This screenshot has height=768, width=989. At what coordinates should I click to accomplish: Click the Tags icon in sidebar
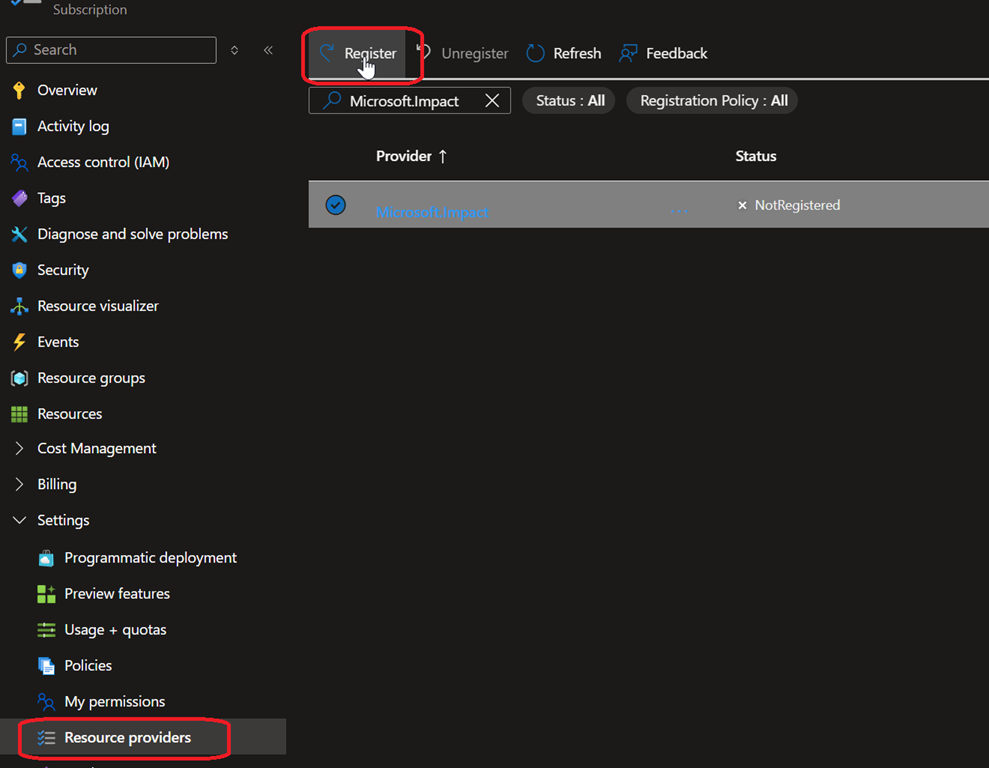[19, 198]
